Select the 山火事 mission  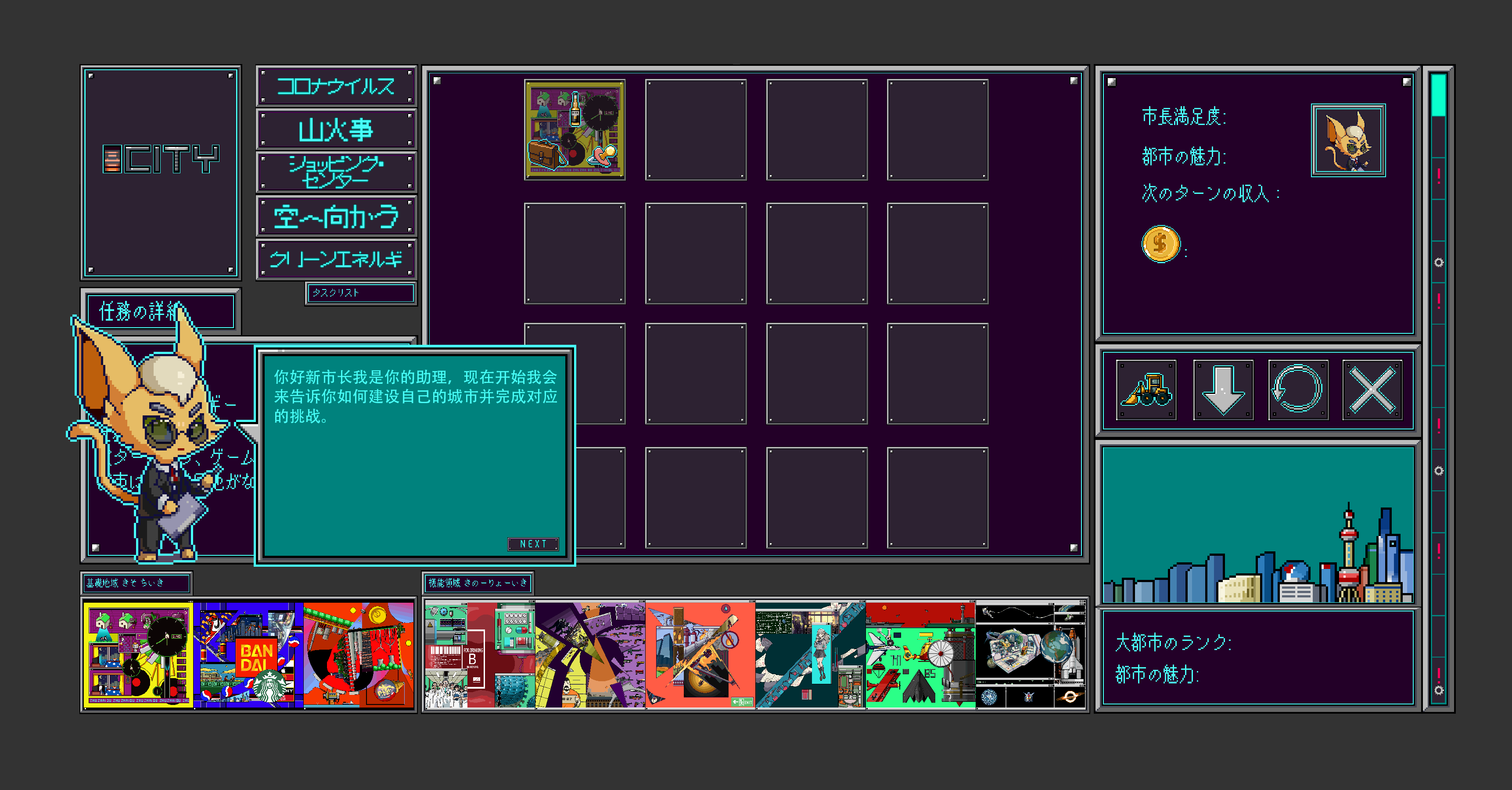click(336, 129)
